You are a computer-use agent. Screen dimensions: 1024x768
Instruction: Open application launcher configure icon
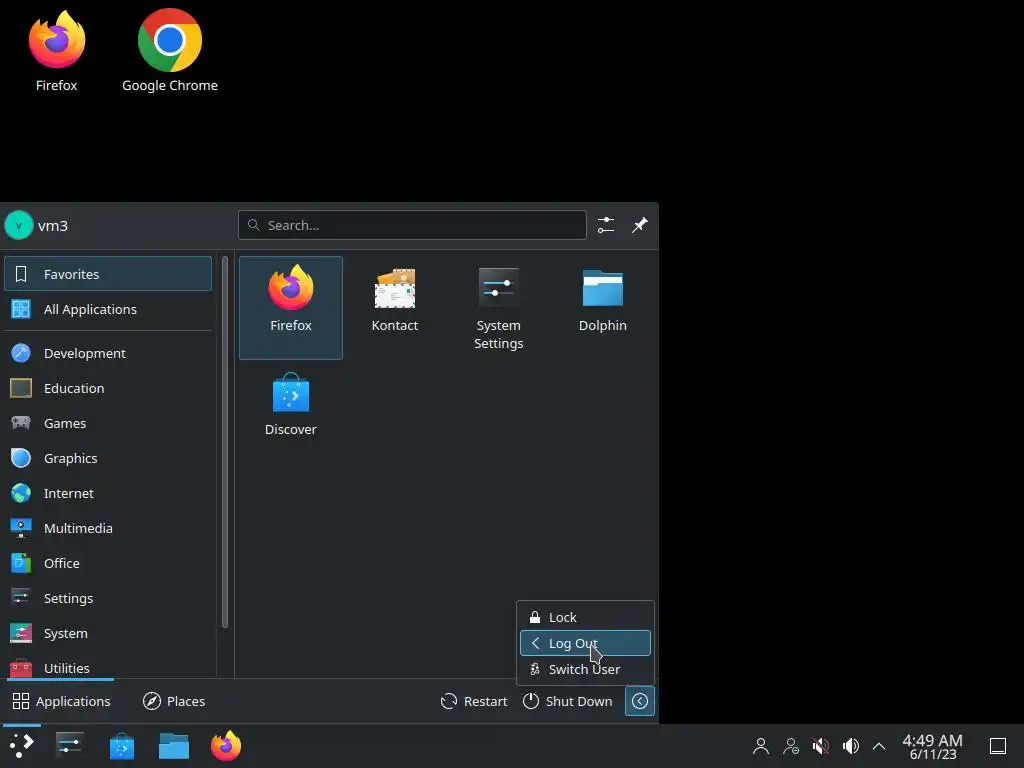coord(606,225)
